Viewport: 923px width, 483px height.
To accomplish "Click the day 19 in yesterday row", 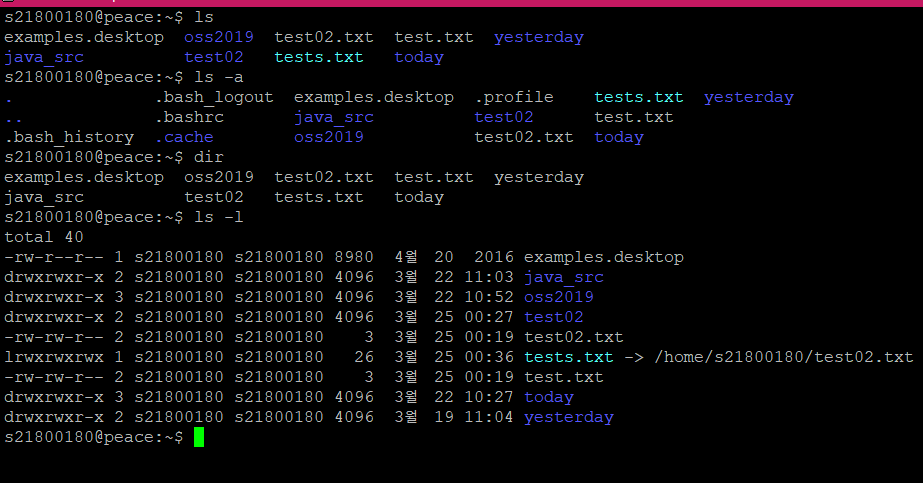I will [x=444, y=417].
